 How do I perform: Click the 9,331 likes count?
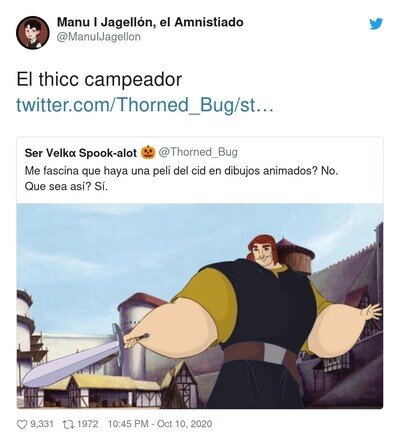tap(42, 424)
